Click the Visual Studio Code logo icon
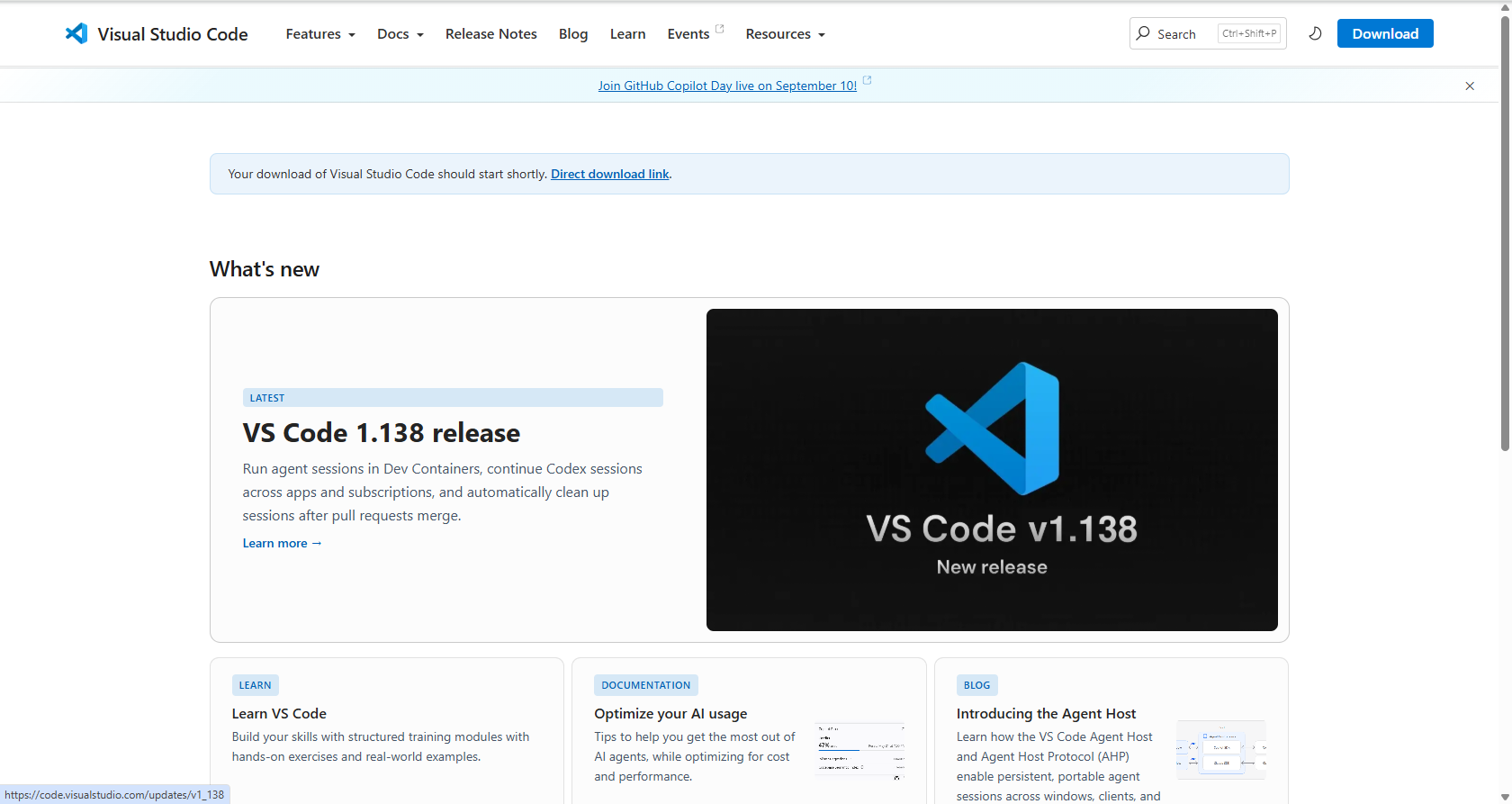 click(76, 33)
